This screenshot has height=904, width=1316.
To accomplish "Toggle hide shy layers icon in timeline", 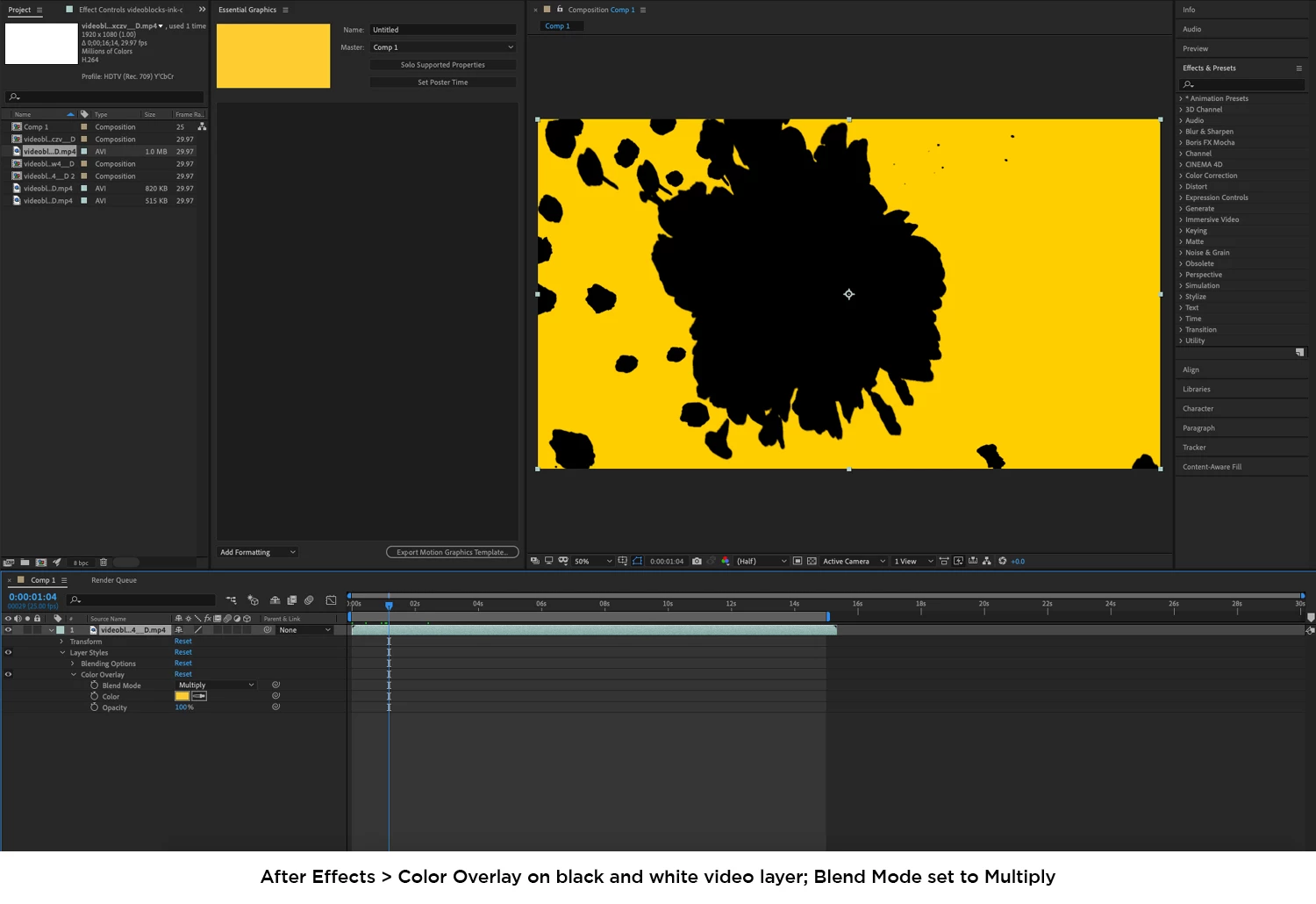I will (275, 600).
